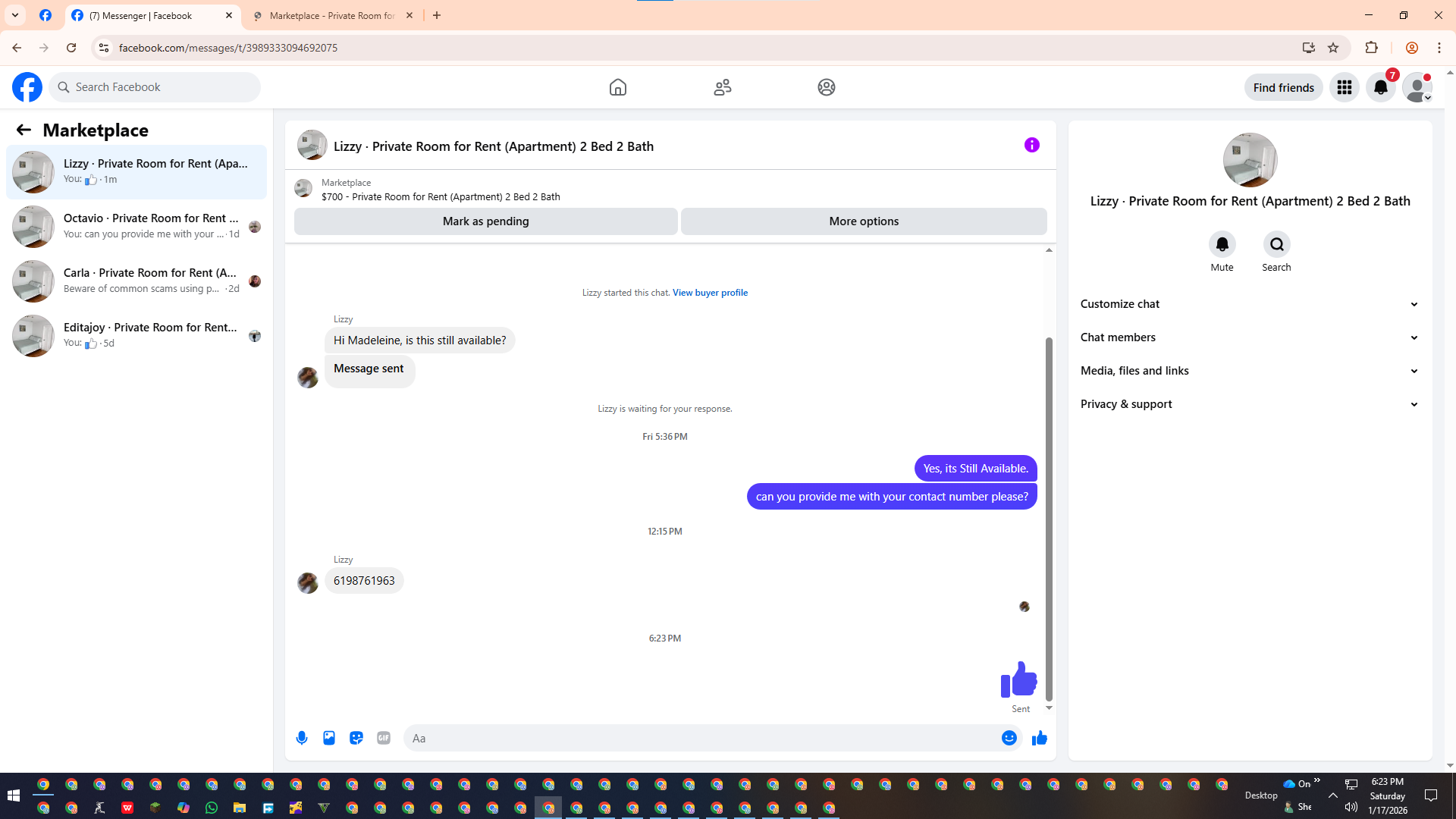Click the chat vertical scrollbar
This screenshot has height=819, width=1456.
(x=1049, y=519)
